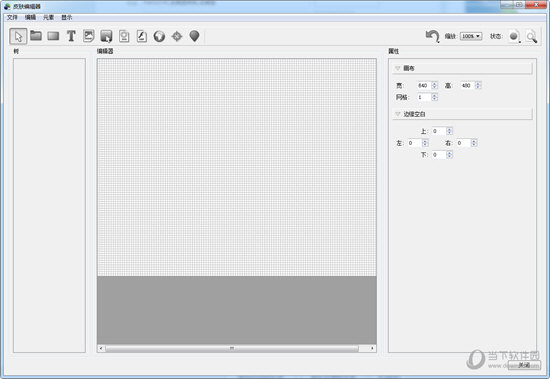
Task: Collapse the 边缘空白 margin section
Action: pos(462,114)
